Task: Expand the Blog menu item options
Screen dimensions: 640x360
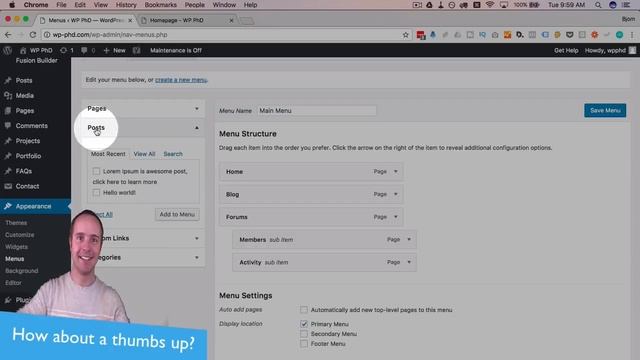Action: click(396, 194)
